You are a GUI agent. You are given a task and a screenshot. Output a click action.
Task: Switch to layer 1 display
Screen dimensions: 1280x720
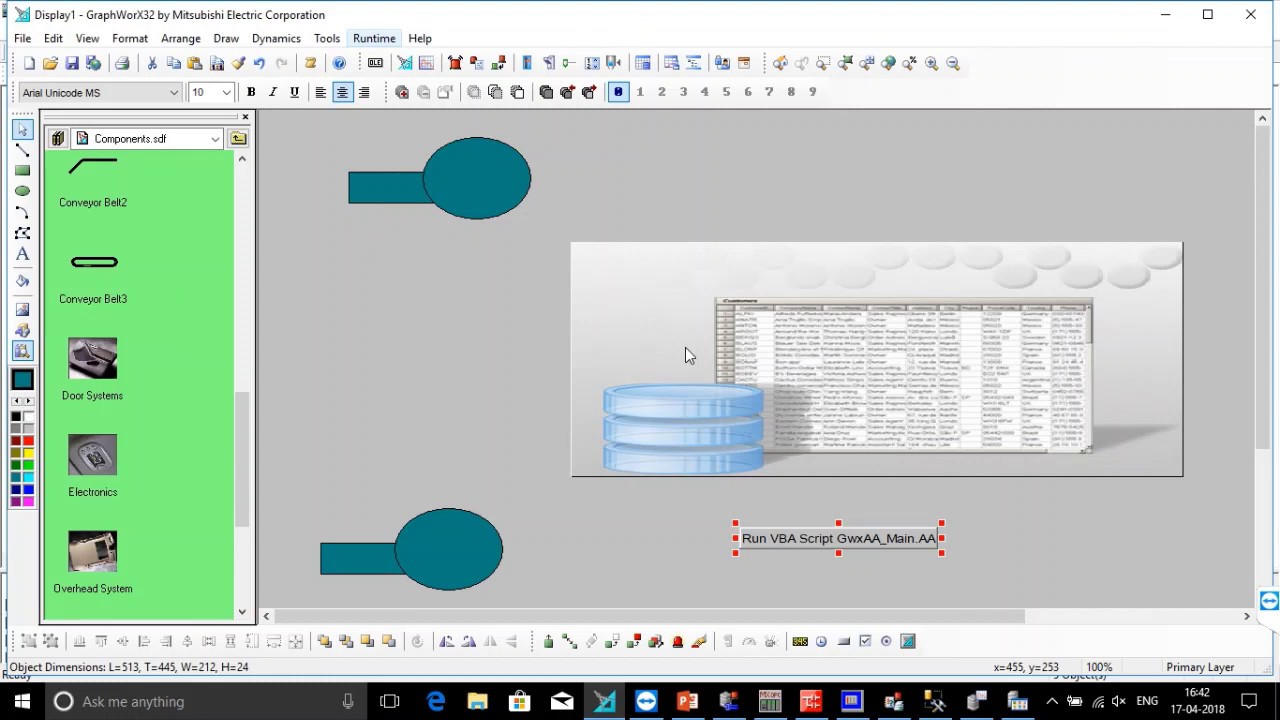[x=640, y=92]
